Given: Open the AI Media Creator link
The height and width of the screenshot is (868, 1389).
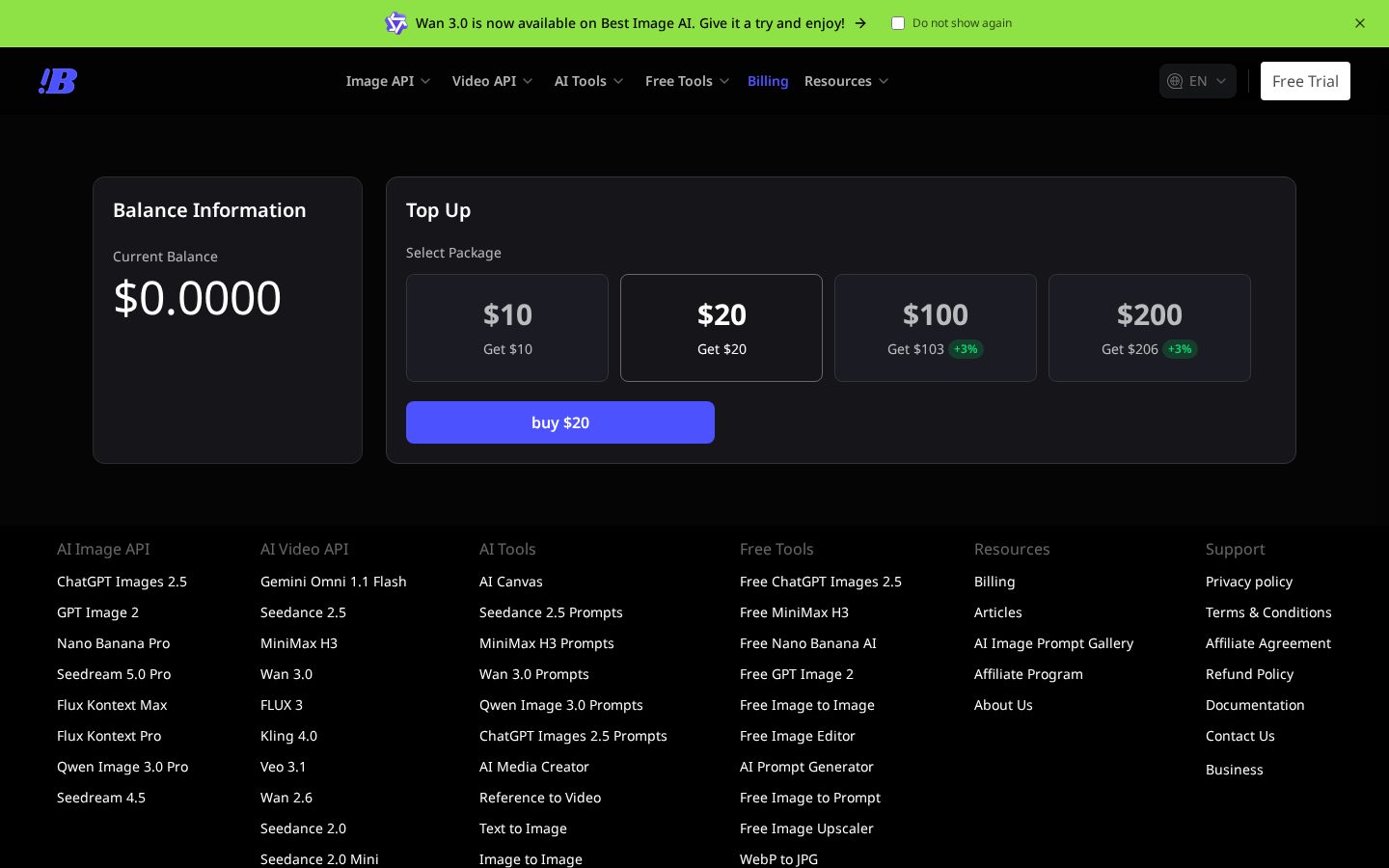Looking at the screenshot, I should (x=533, y=767).
